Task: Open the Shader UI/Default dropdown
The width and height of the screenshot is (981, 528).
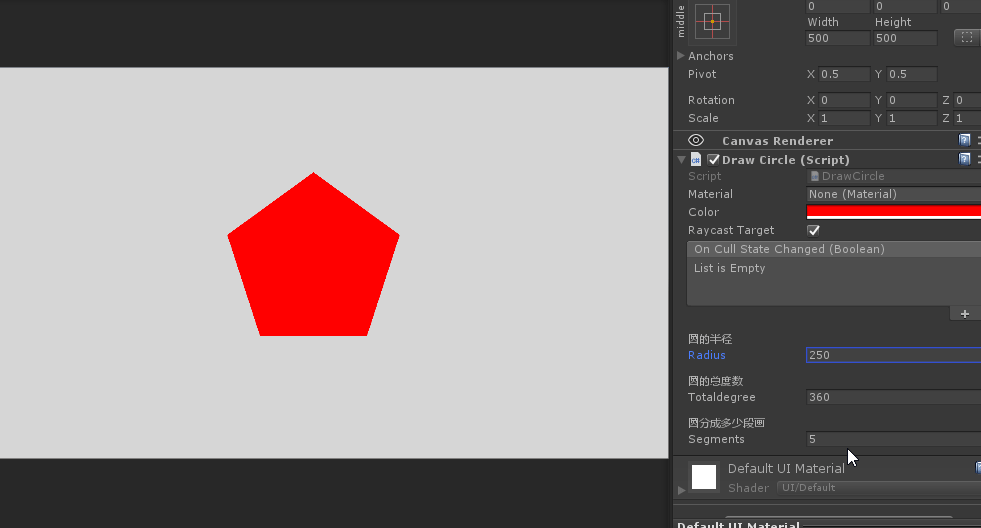Action: [x=879, y=487]
